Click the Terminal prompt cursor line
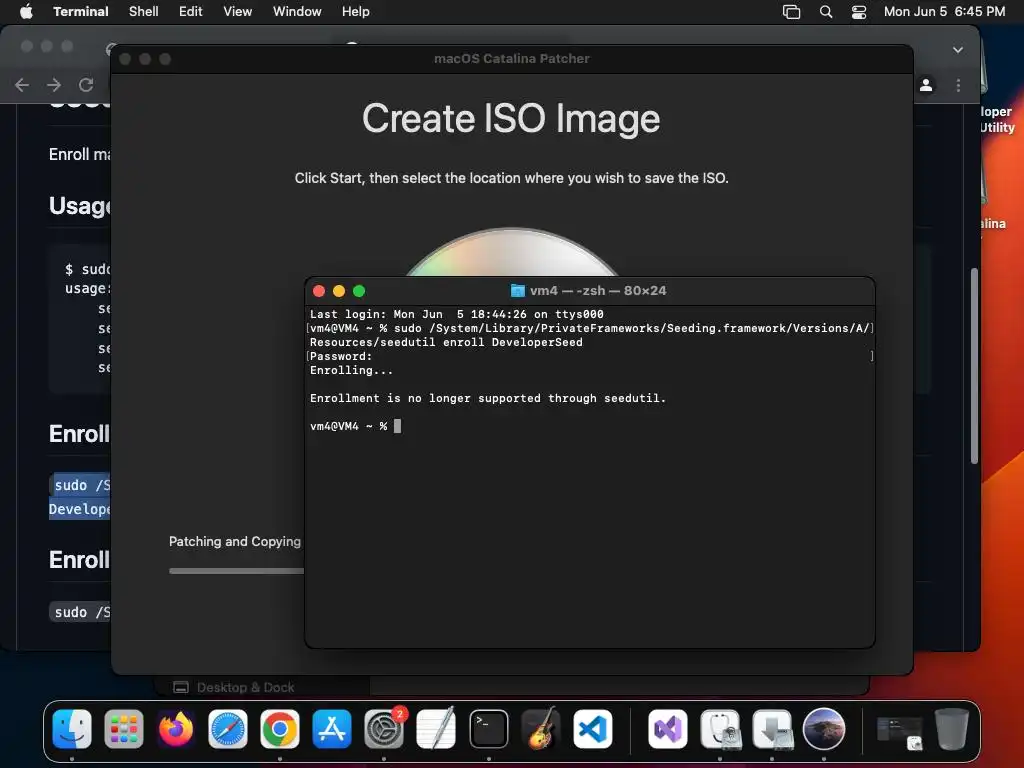1024x768 pixels. tap(356, 426)
